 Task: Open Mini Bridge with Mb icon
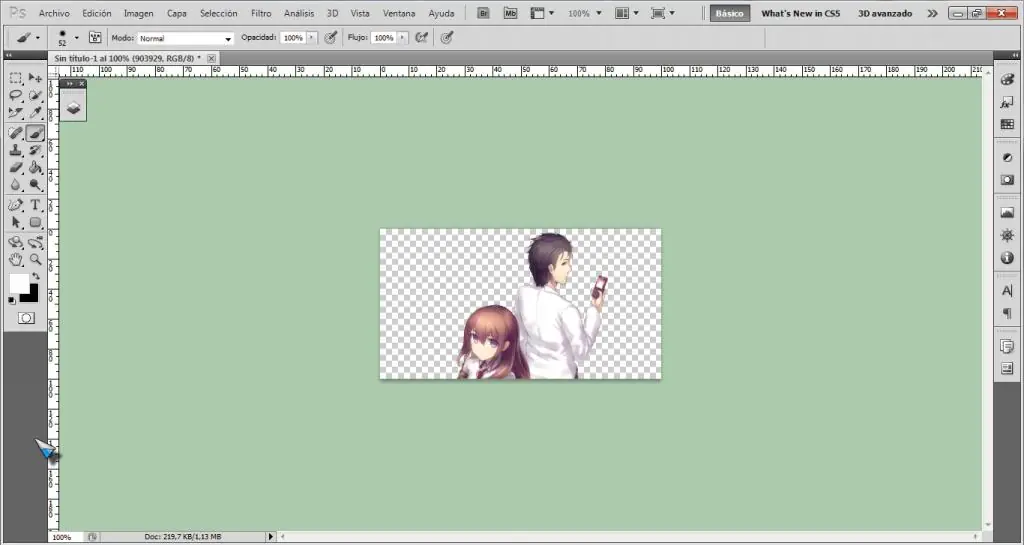(510, 13)
